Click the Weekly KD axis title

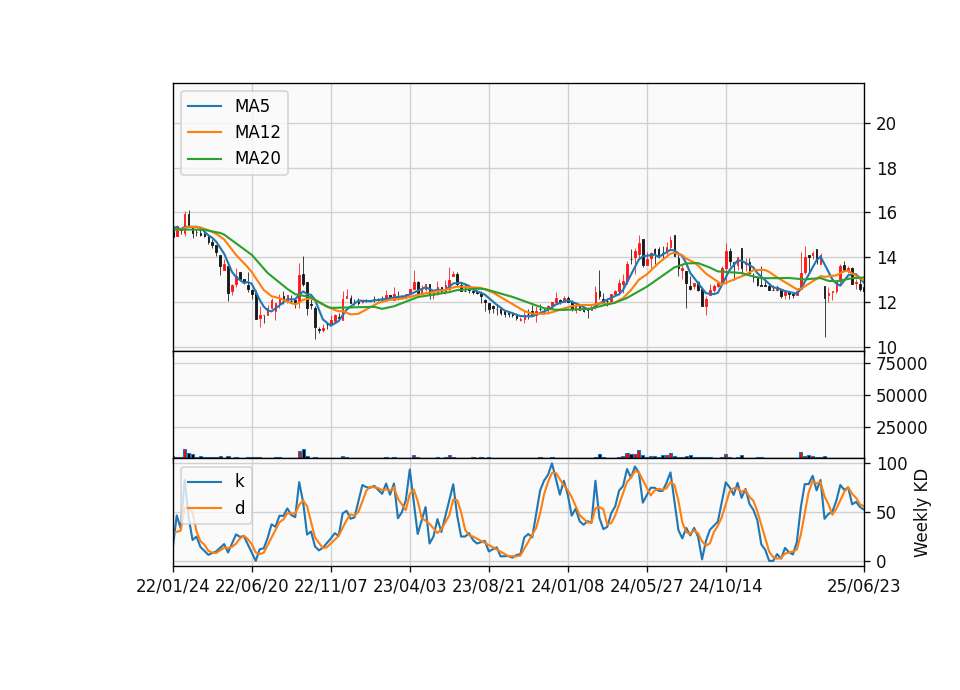click(921, 513)
